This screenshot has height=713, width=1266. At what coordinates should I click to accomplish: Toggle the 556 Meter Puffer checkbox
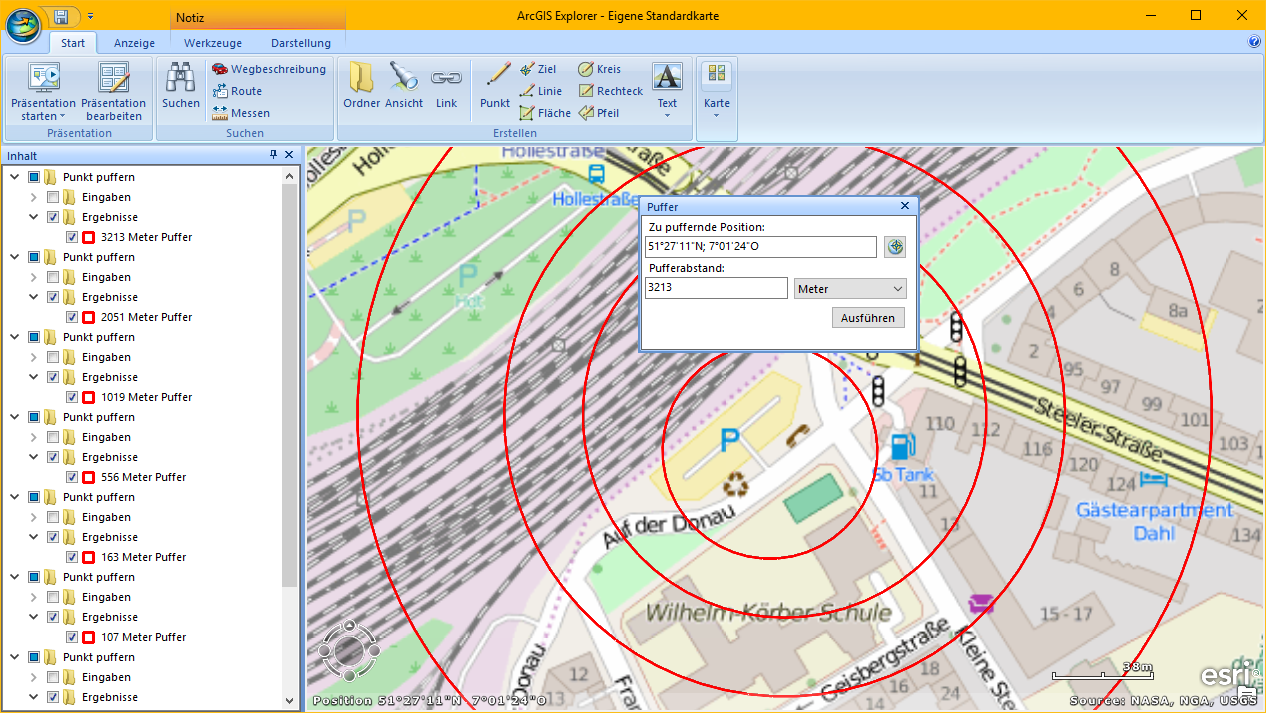[72, 477]
